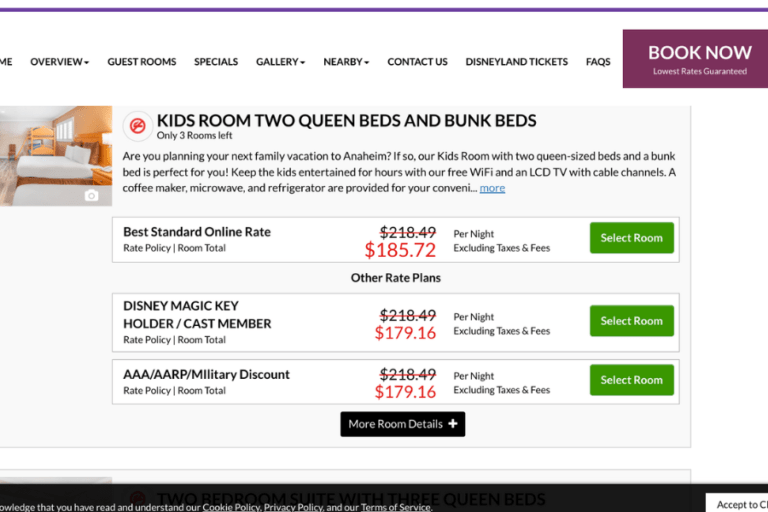The height and width of the screenshot is (512, 768).
Task: Expand the Nearby dropdown menu
Action: coord(346,62)
